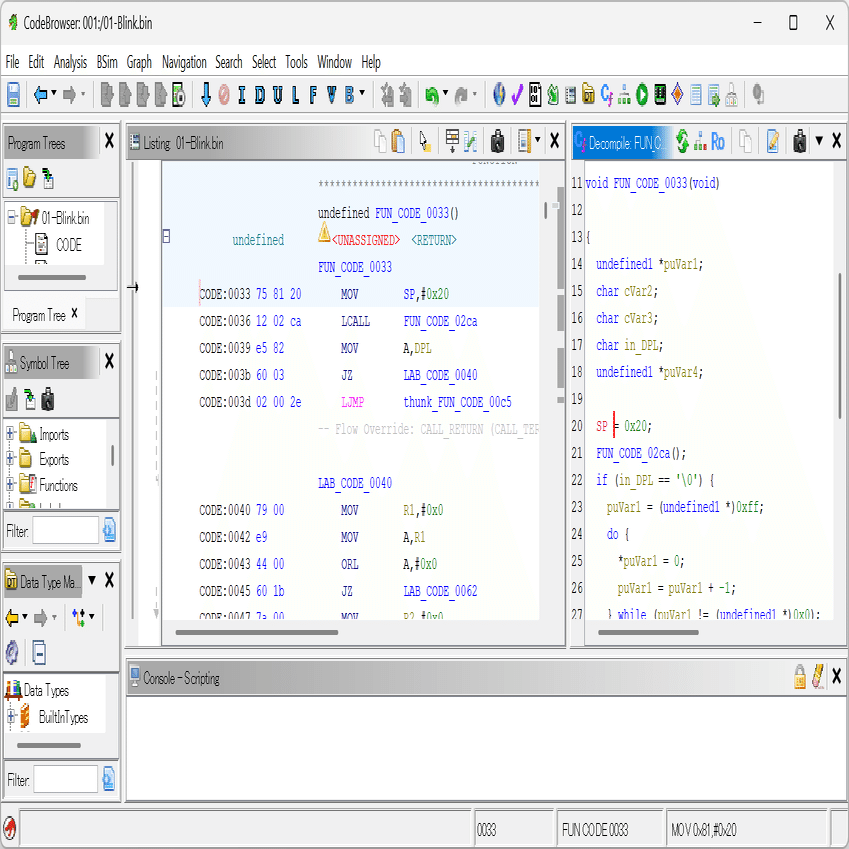Screen dimensions: 849x849
Task: Toggle the Listing mouse hover mode icon
Action: coord(425,142)
